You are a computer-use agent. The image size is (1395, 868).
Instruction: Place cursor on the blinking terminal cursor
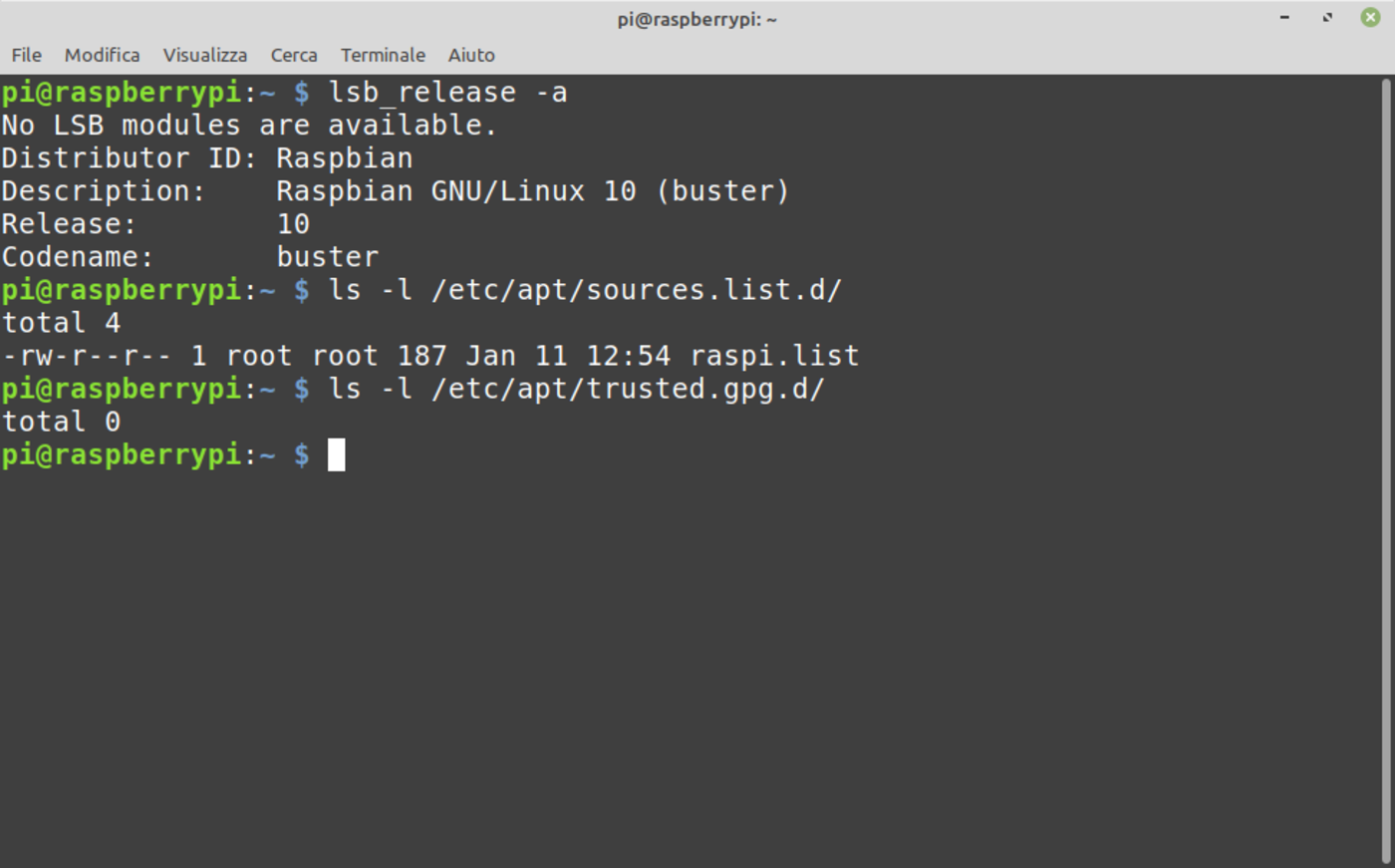338,454
